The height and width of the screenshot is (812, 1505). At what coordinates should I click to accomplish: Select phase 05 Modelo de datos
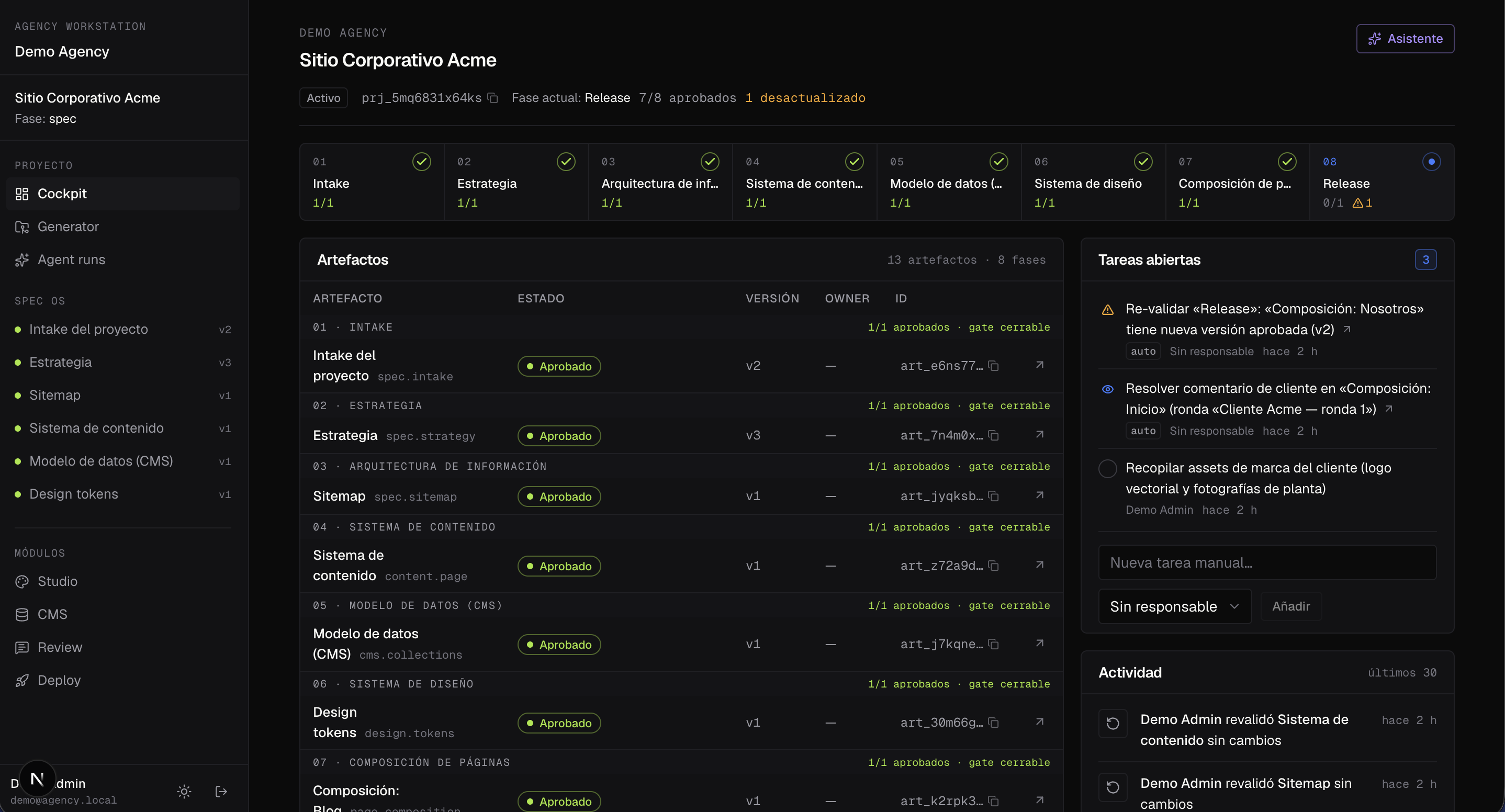pyautogui.click(x=949, y=182)
